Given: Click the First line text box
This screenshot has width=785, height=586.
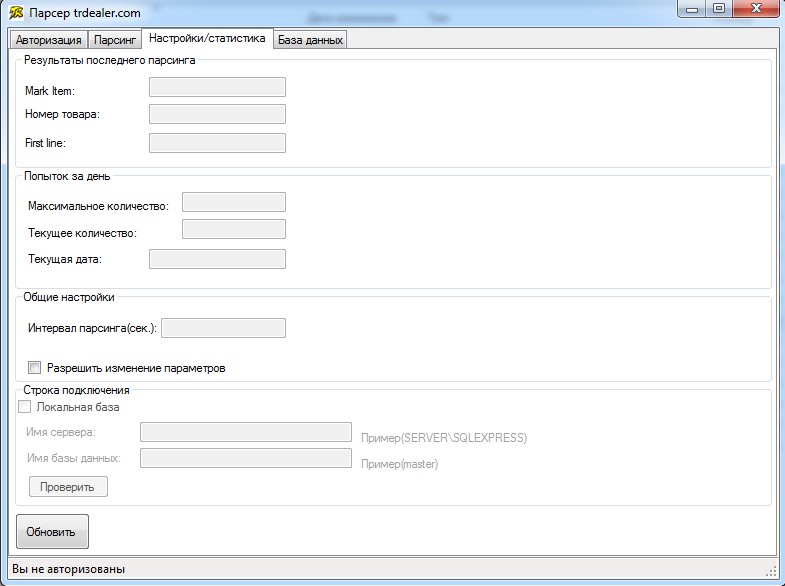Looking at the screenshot, I should (x=217, y=143).
